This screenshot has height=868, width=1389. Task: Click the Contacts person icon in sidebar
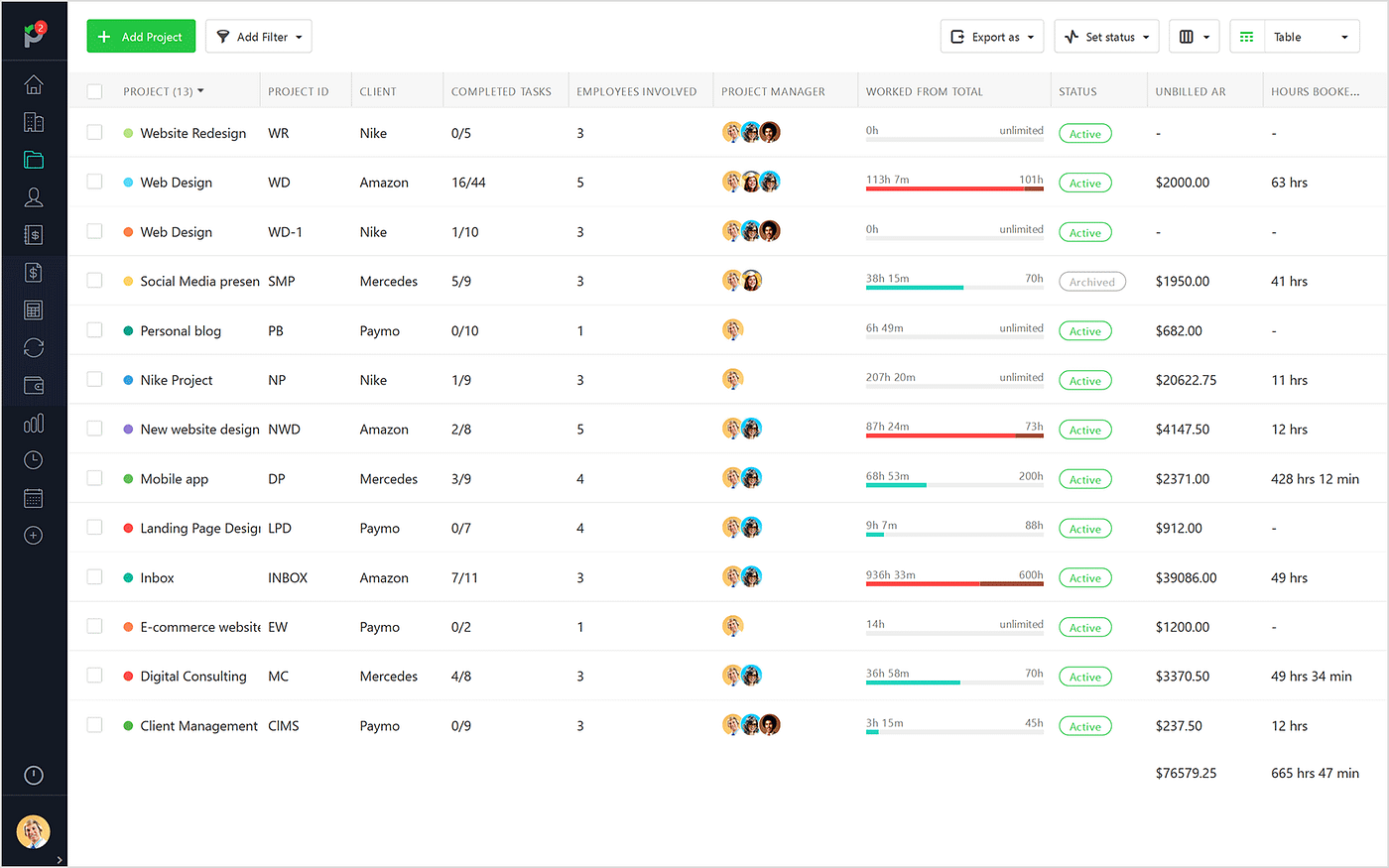coord(34,196)
